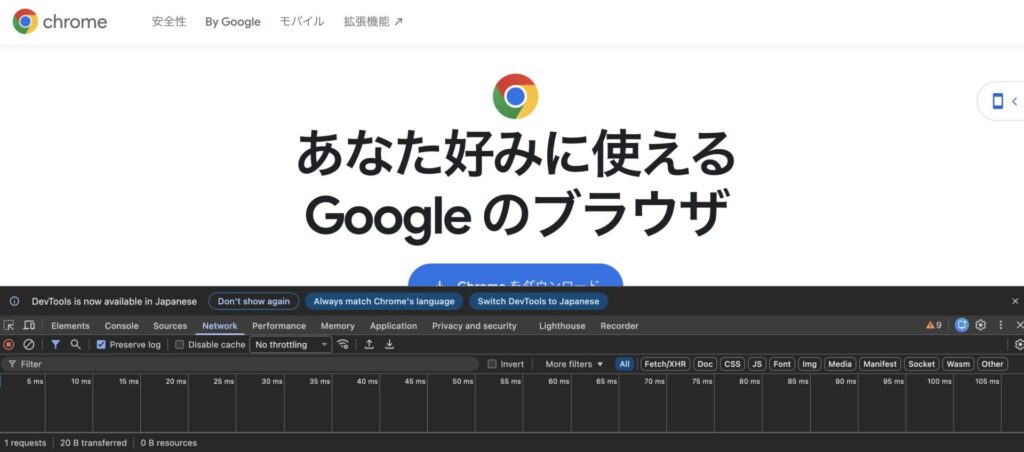Filter requests by Fetch/XHR
The width and height of the screenshot is (1024, 452).
(665, 364)
